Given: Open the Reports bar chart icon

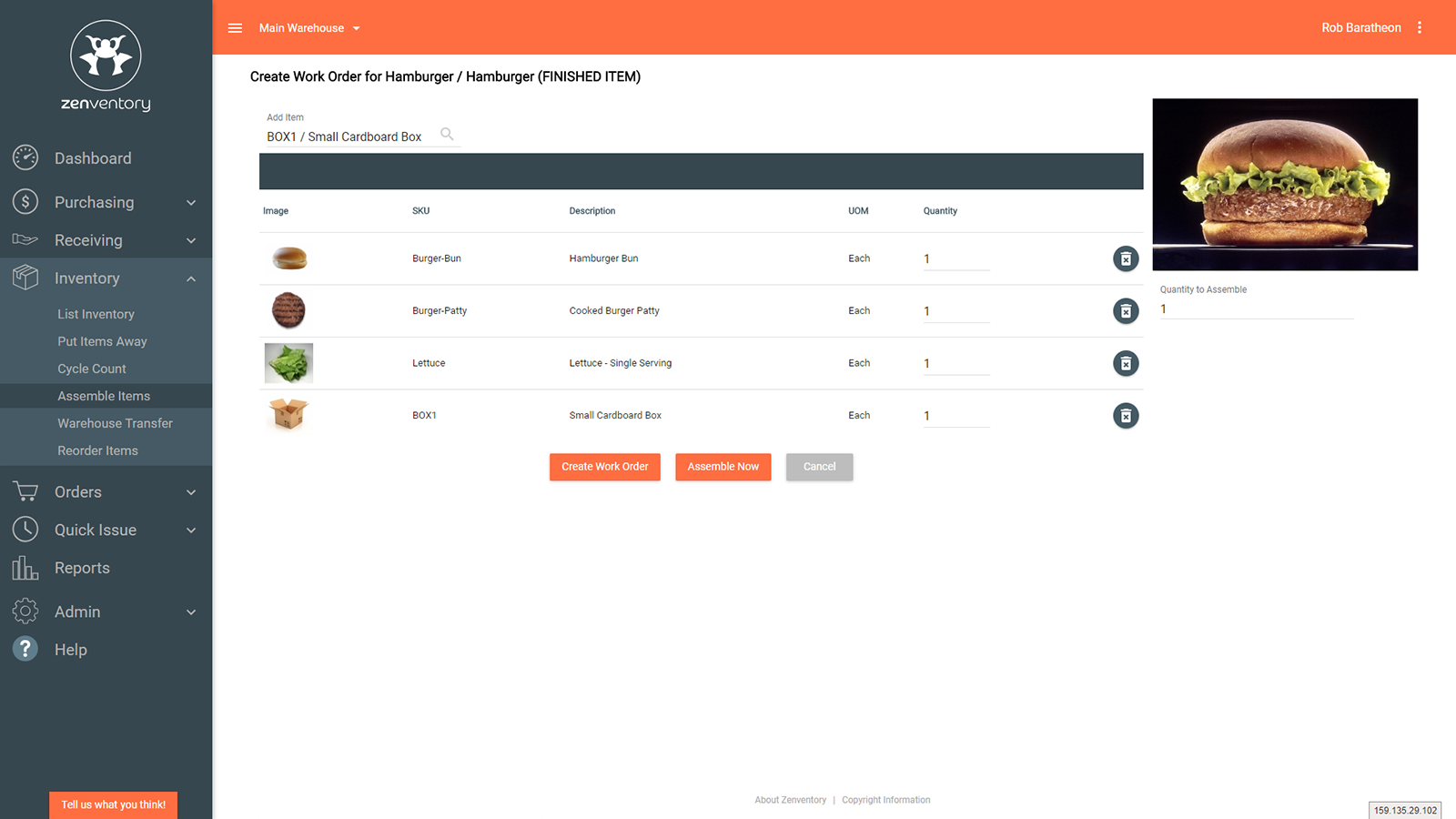Looking at the screenshot, I should coord(25,567).
